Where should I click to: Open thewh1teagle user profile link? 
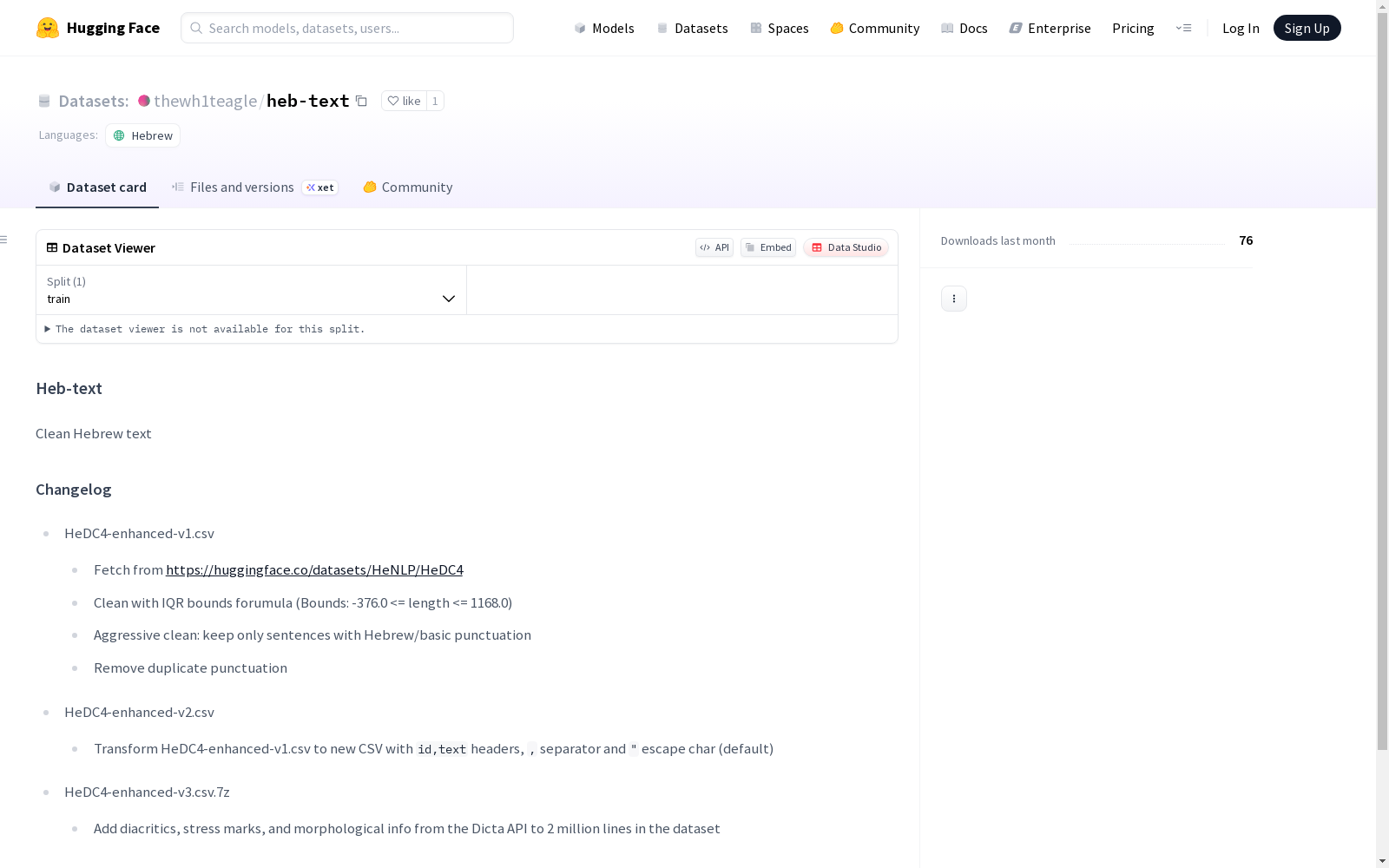click(205, 101)
